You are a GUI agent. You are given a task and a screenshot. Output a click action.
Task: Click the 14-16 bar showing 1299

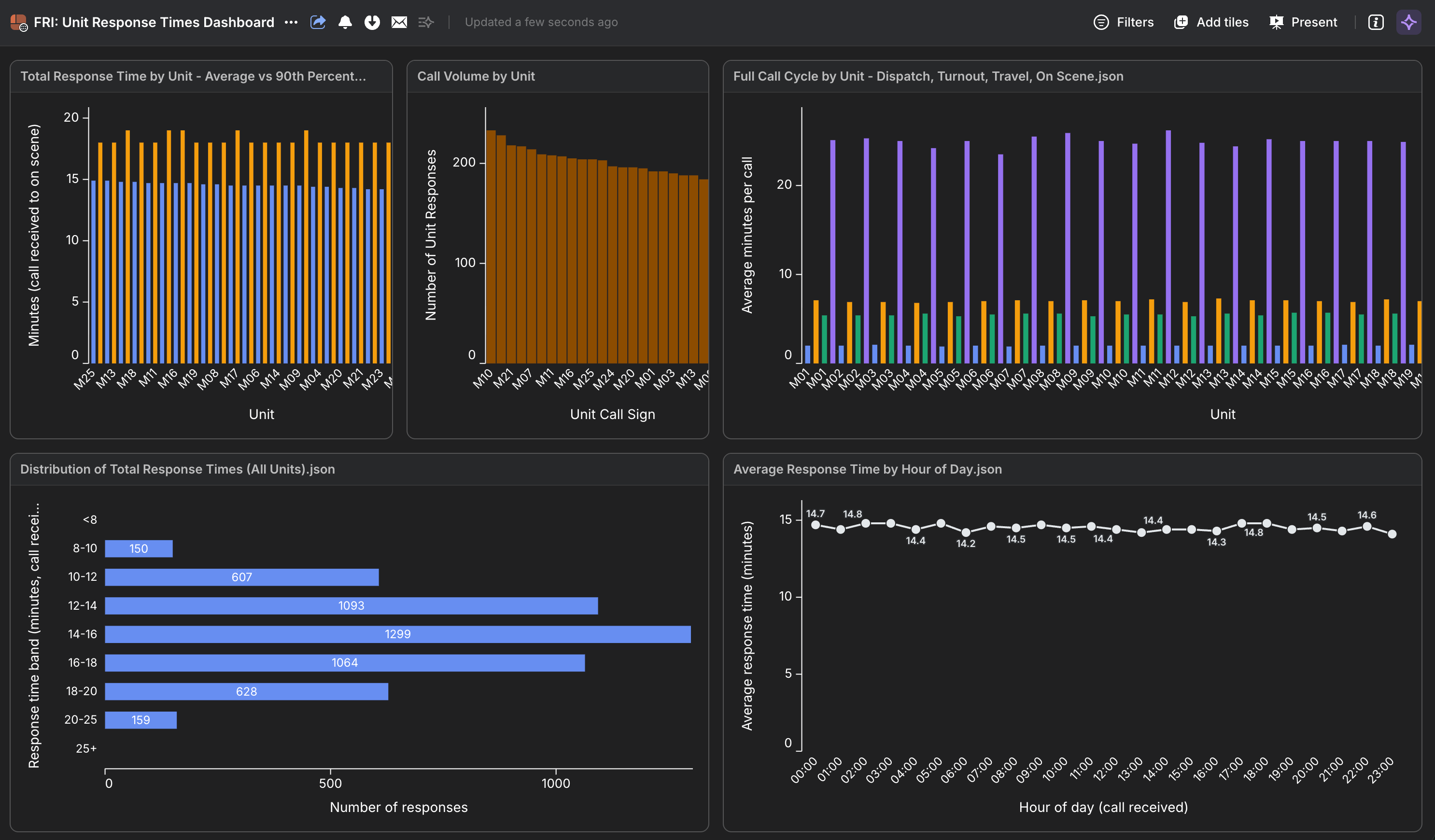point(398,634)
